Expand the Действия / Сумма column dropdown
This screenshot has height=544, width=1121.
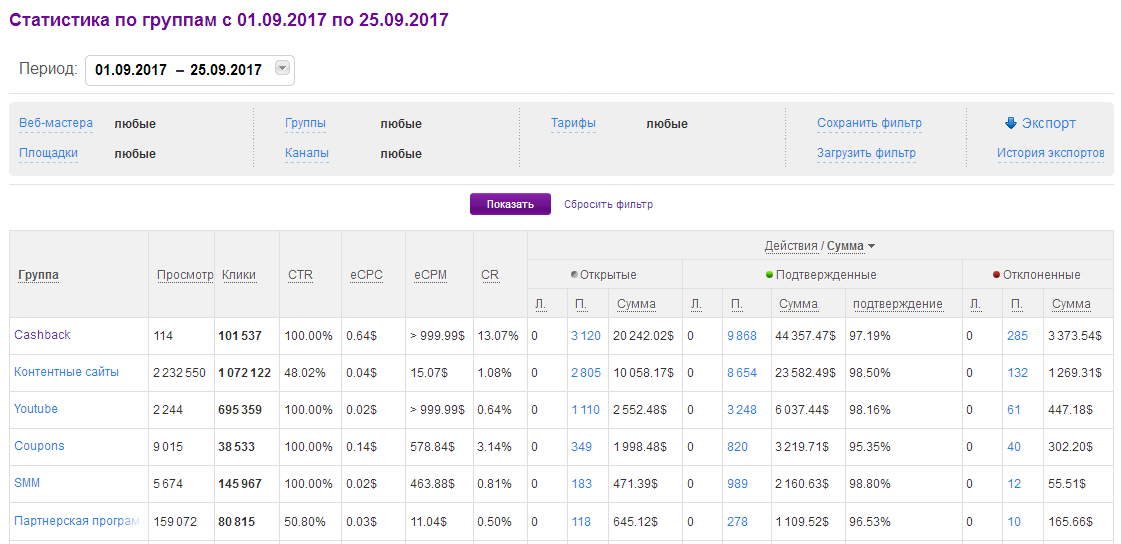tap(871, 246)
